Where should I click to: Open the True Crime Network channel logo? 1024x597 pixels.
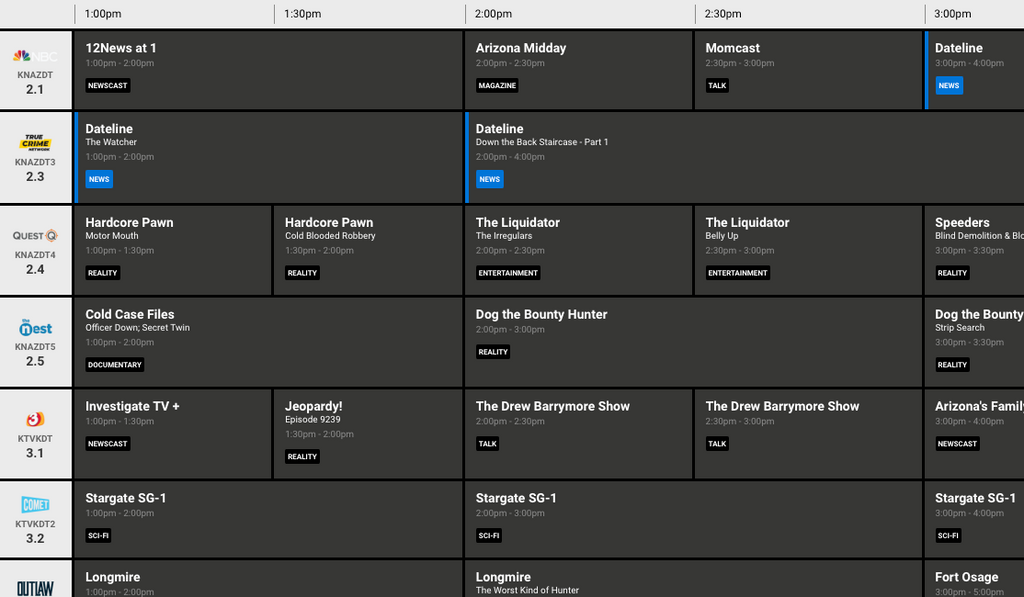tap(35, 143)
